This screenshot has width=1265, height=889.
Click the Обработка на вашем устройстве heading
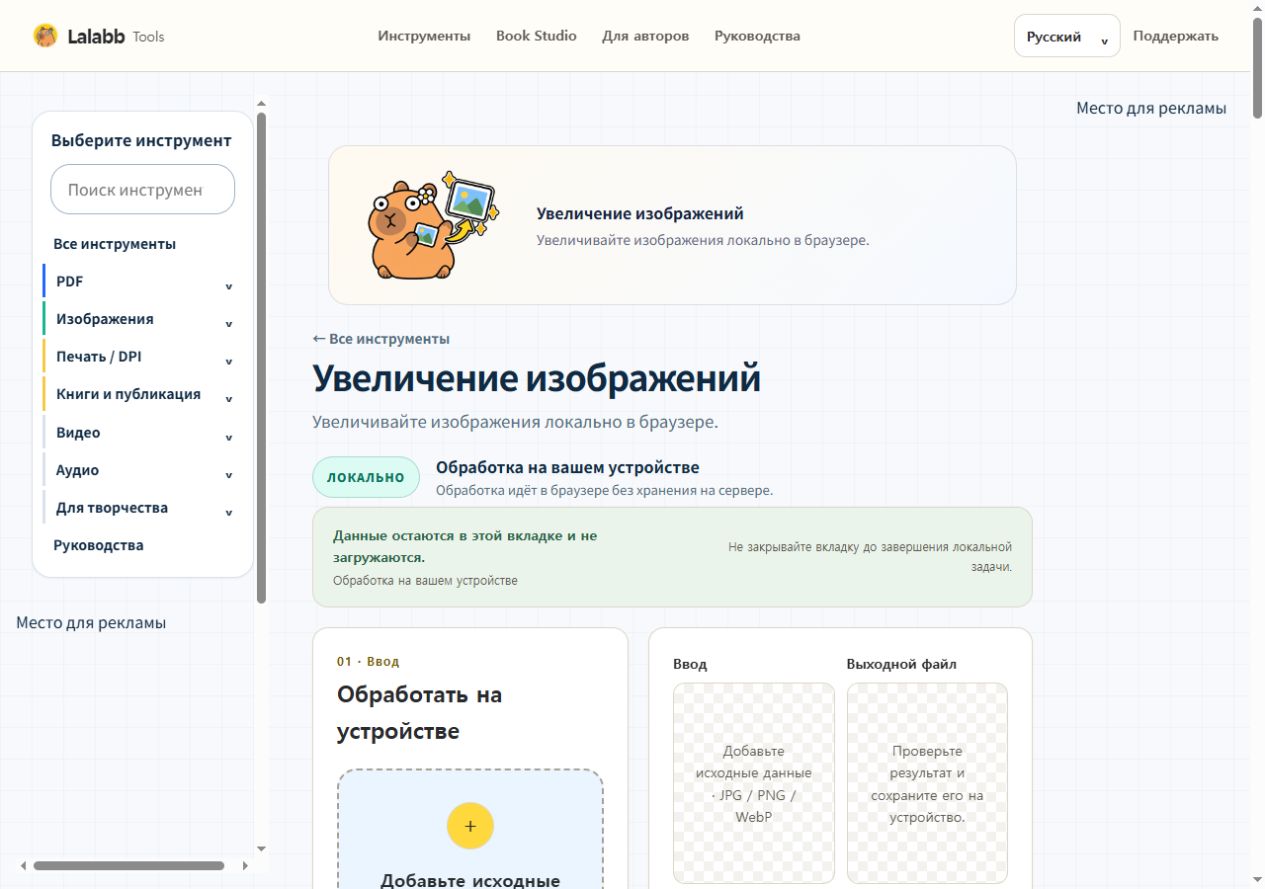[567, 467]
